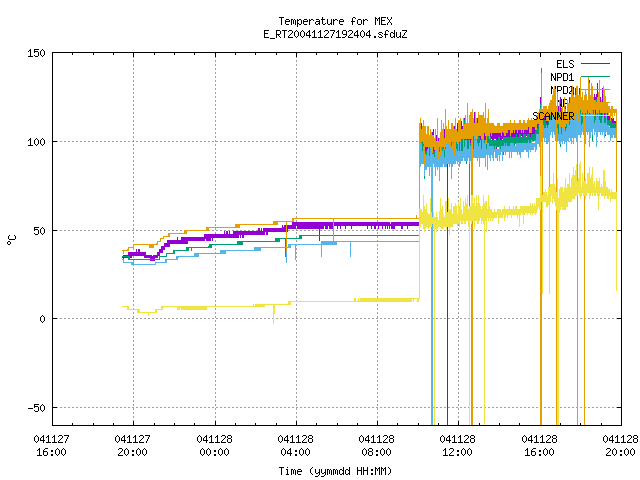Viewport: 640px width, 480px height.
Task: Click the 'NPD2' legend label
Action: pyautogui.click(x=562, y=90)
